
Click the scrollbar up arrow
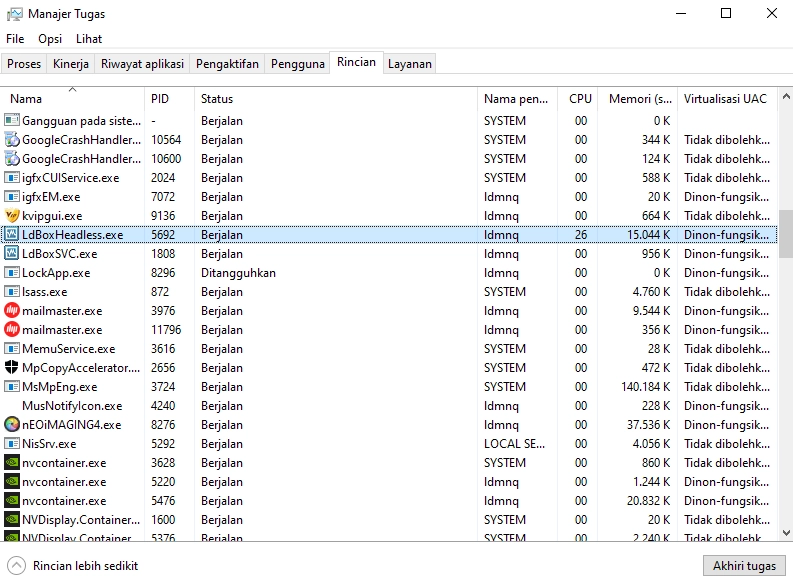point(786,96)
